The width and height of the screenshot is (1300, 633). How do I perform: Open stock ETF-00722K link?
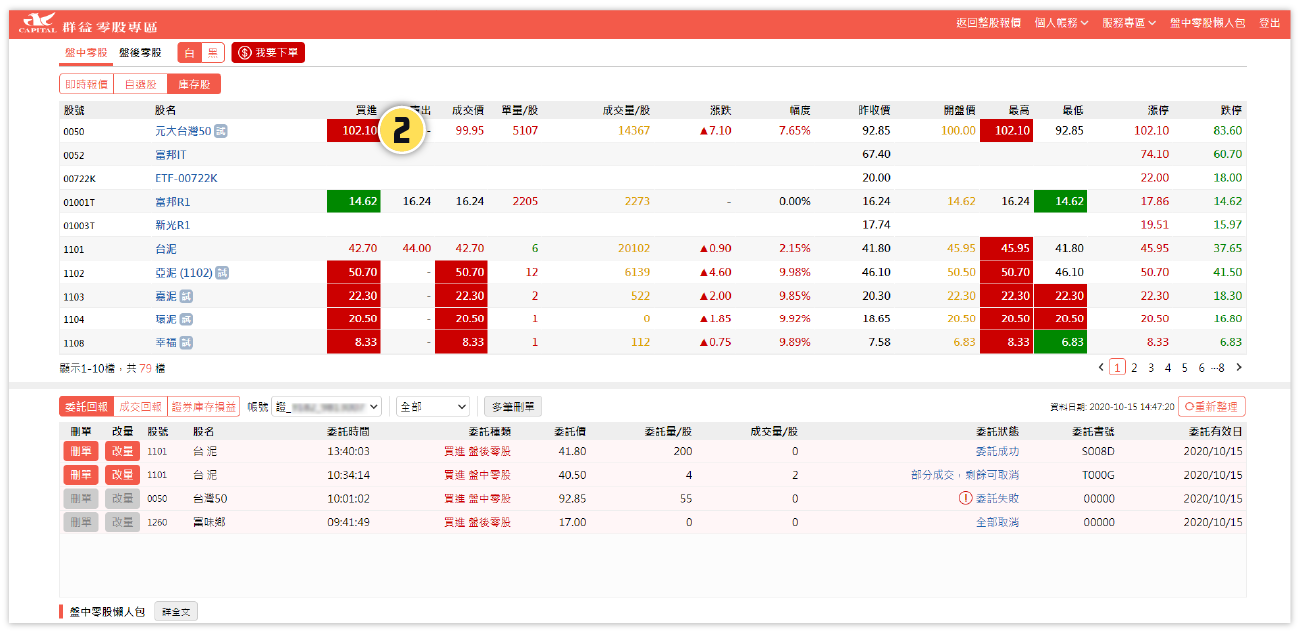(x=186, y=178)
